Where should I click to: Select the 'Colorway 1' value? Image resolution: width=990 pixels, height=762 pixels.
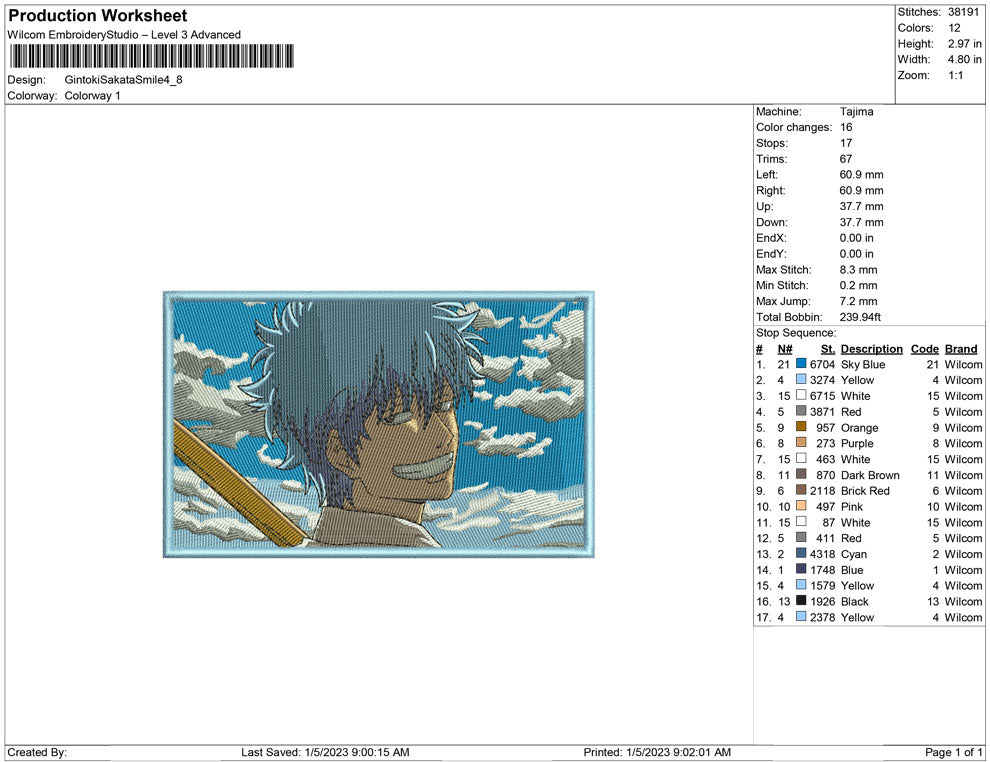click(92, 95)
